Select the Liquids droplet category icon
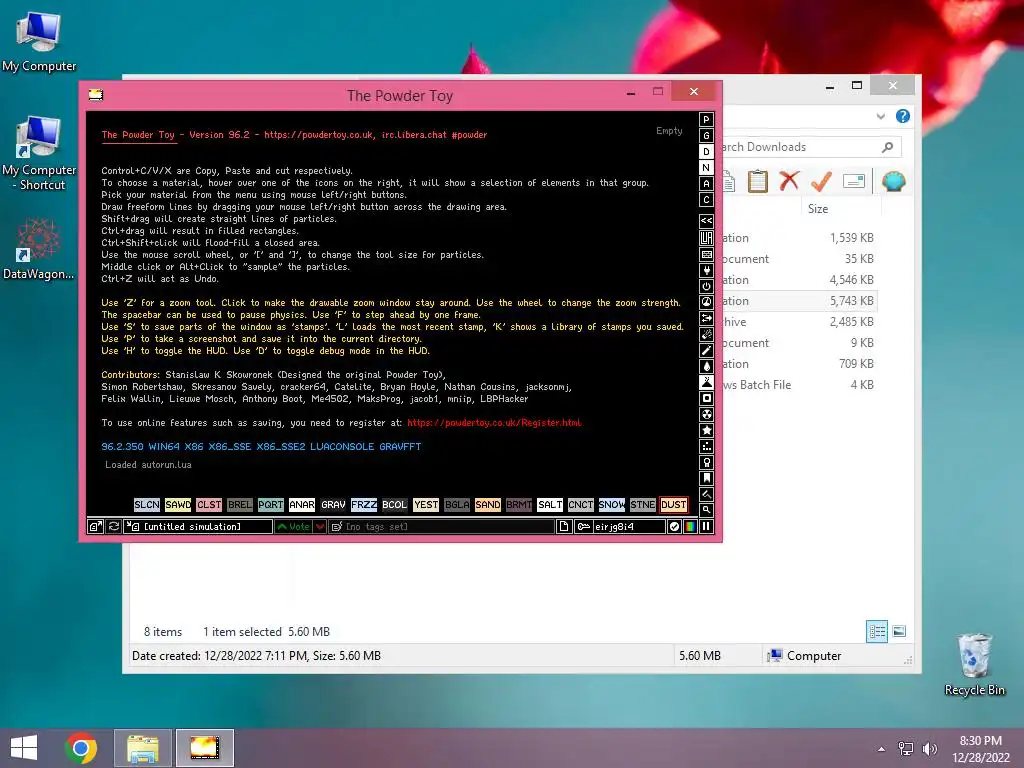 [x=706, y=366]
